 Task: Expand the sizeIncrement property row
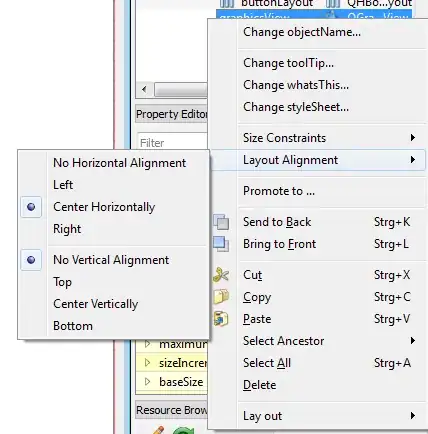148,363
